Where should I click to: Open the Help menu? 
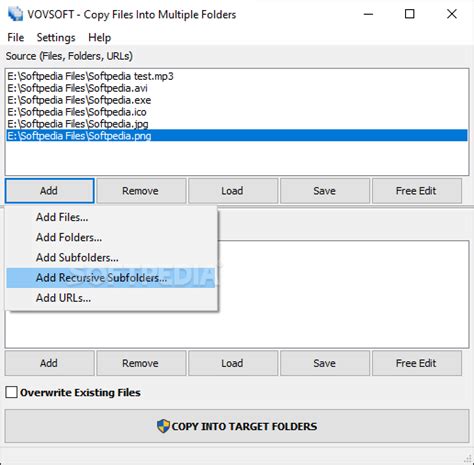(99, 37)
